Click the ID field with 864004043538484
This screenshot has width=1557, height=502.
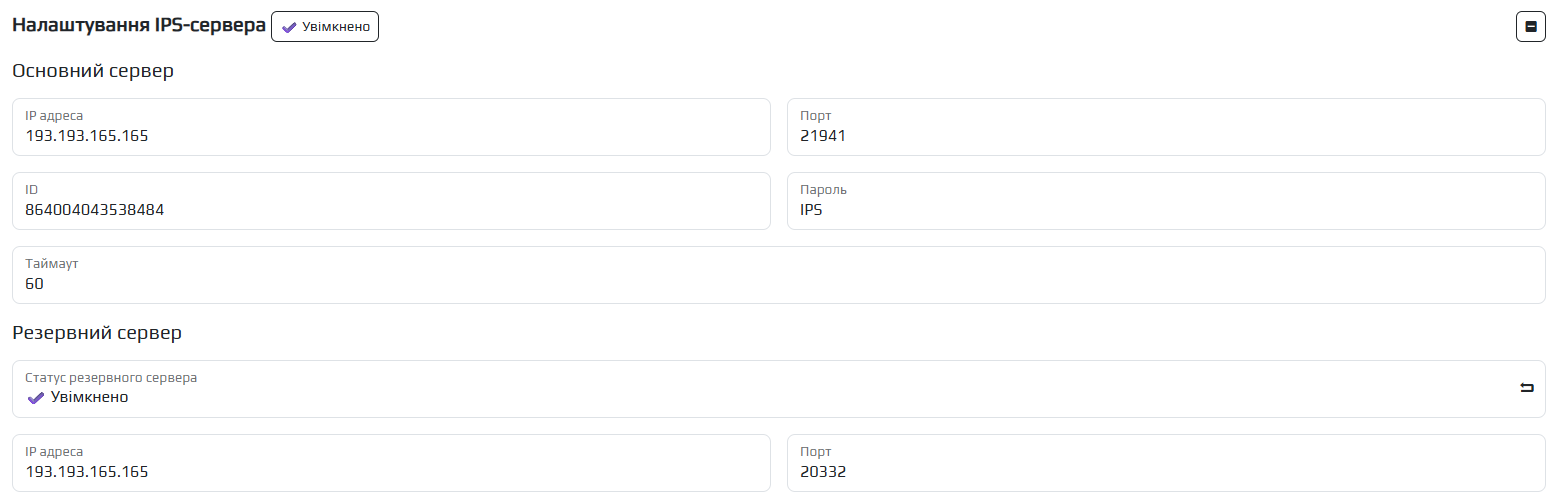coord(391,201)
